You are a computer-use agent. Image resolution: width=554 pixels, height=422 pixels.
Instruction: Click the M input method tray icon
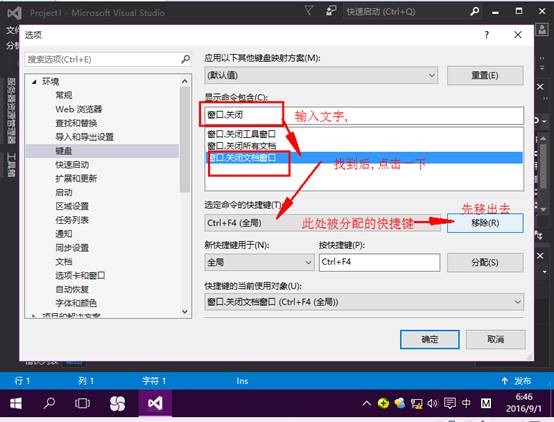[x=486, y=403]
